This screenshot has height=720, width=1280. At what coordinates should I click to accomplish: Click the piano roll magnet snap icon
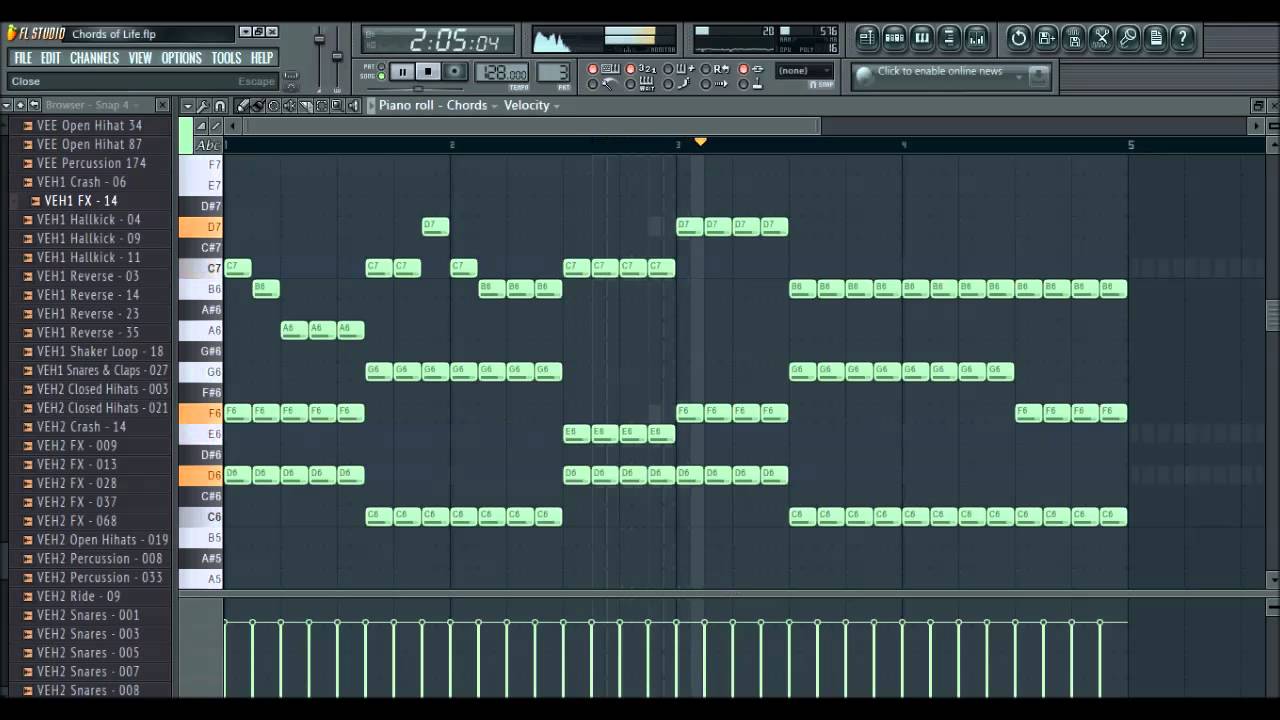click(220, 106)
